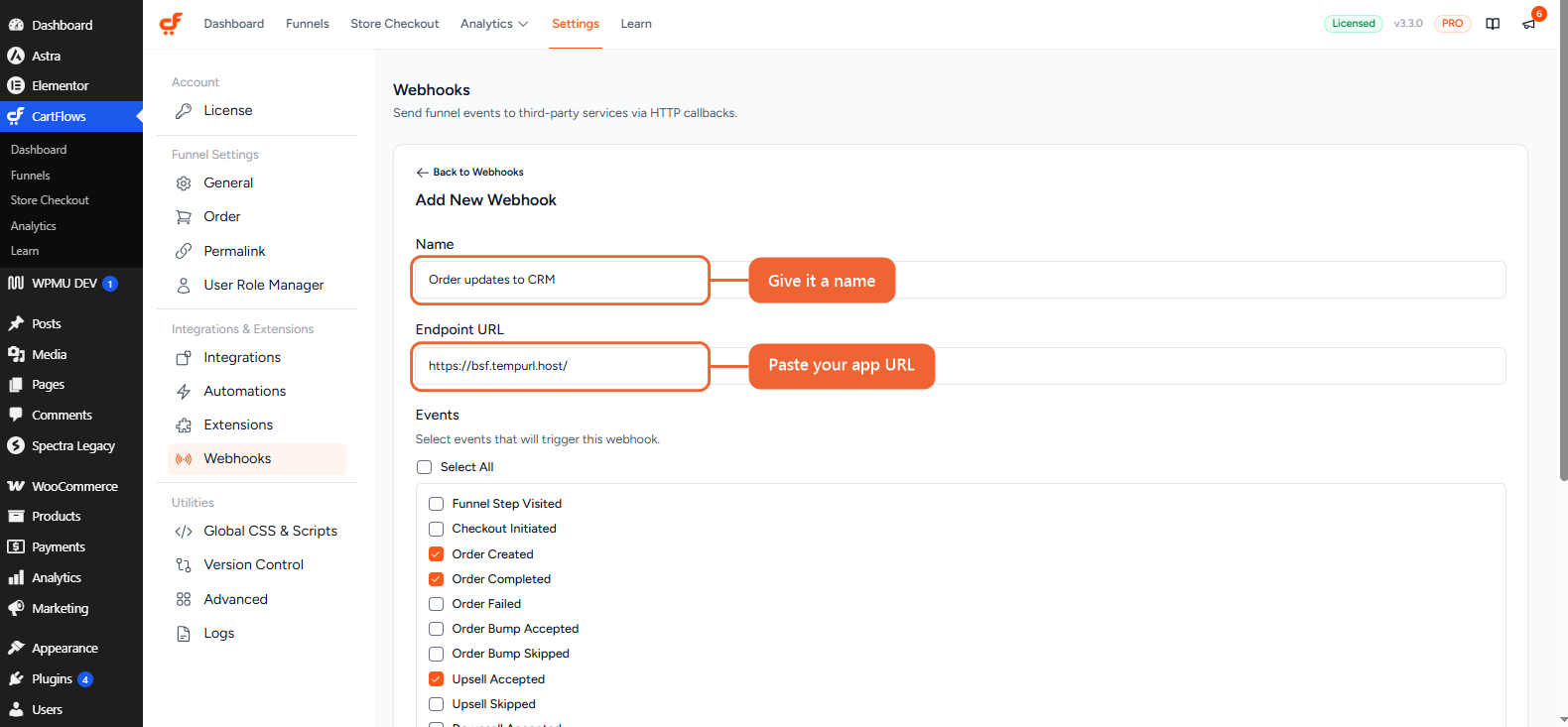Click the Elementor icon in WordPress menu
The image size is (1568, 727).
coord(16,85)
